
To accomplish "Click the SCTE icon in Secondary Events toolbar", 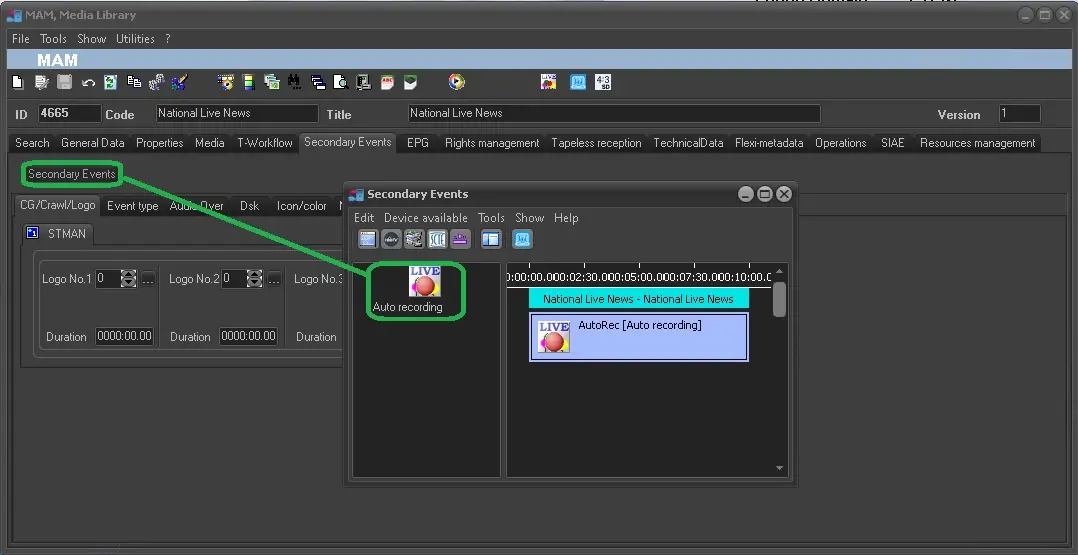I will tap(437, 239).
